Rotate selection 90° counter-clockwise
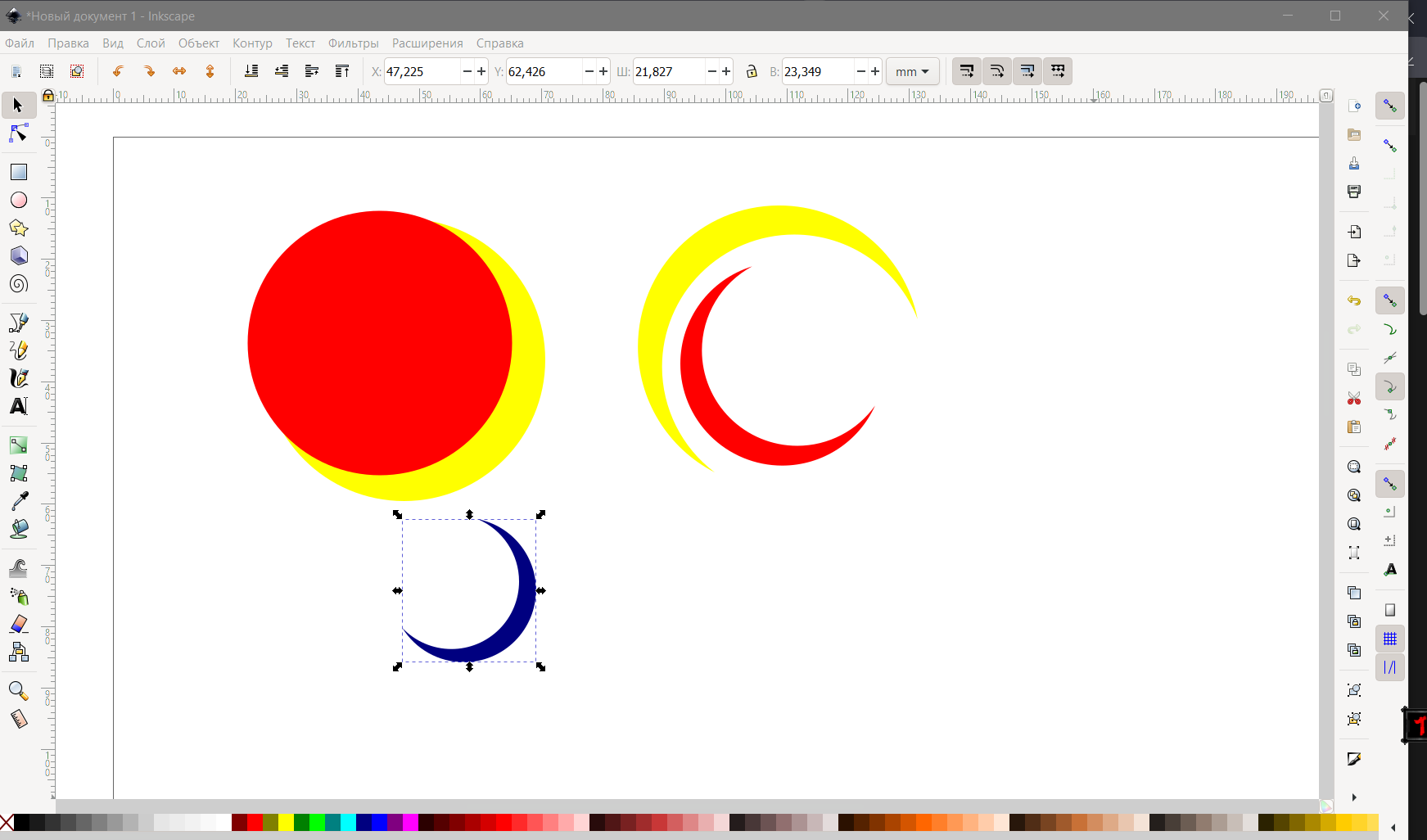The width and height of the screenshot is (1427, 840). pos(118,71)
